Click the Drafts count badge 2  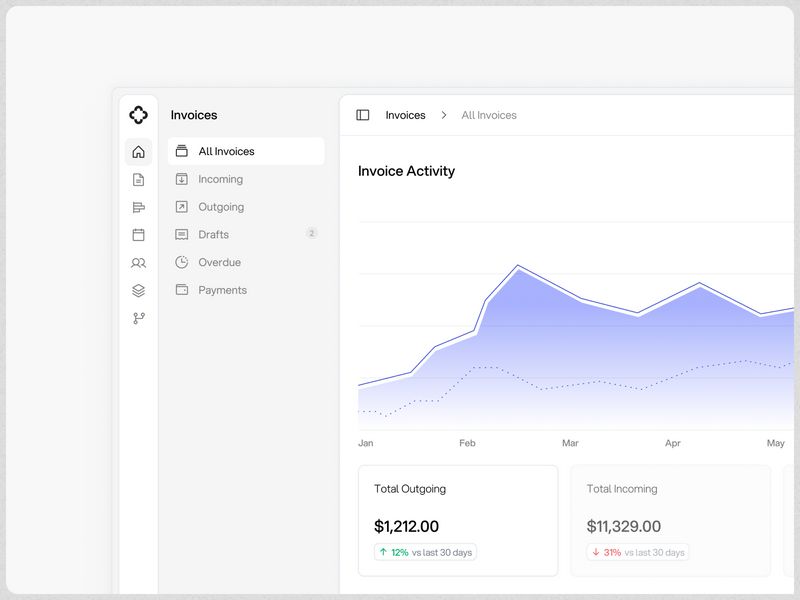coord(312,233)
